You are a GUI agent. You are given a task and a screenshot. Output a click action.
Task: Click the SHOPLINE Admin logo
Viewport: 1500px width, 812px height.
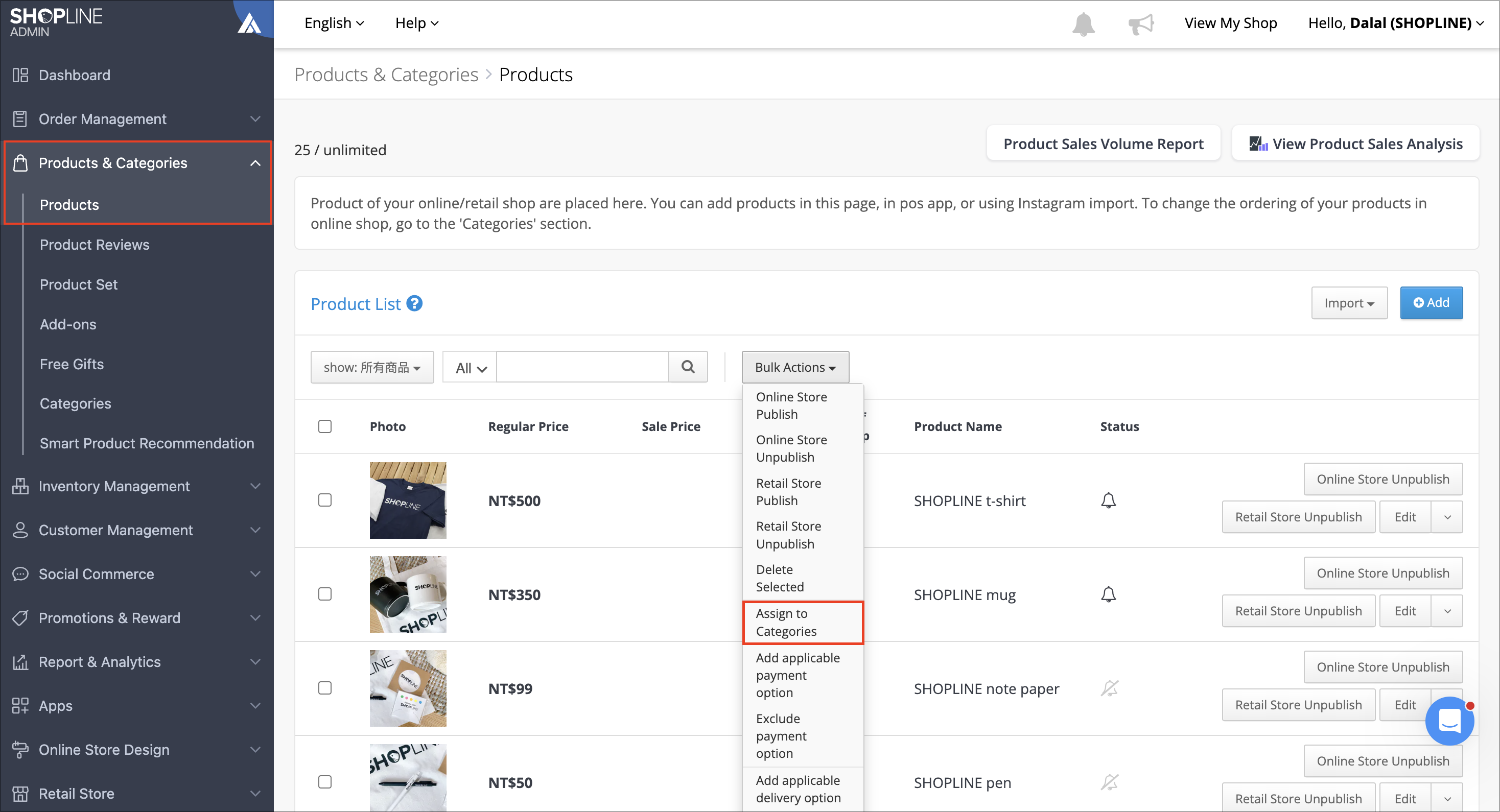56,22
